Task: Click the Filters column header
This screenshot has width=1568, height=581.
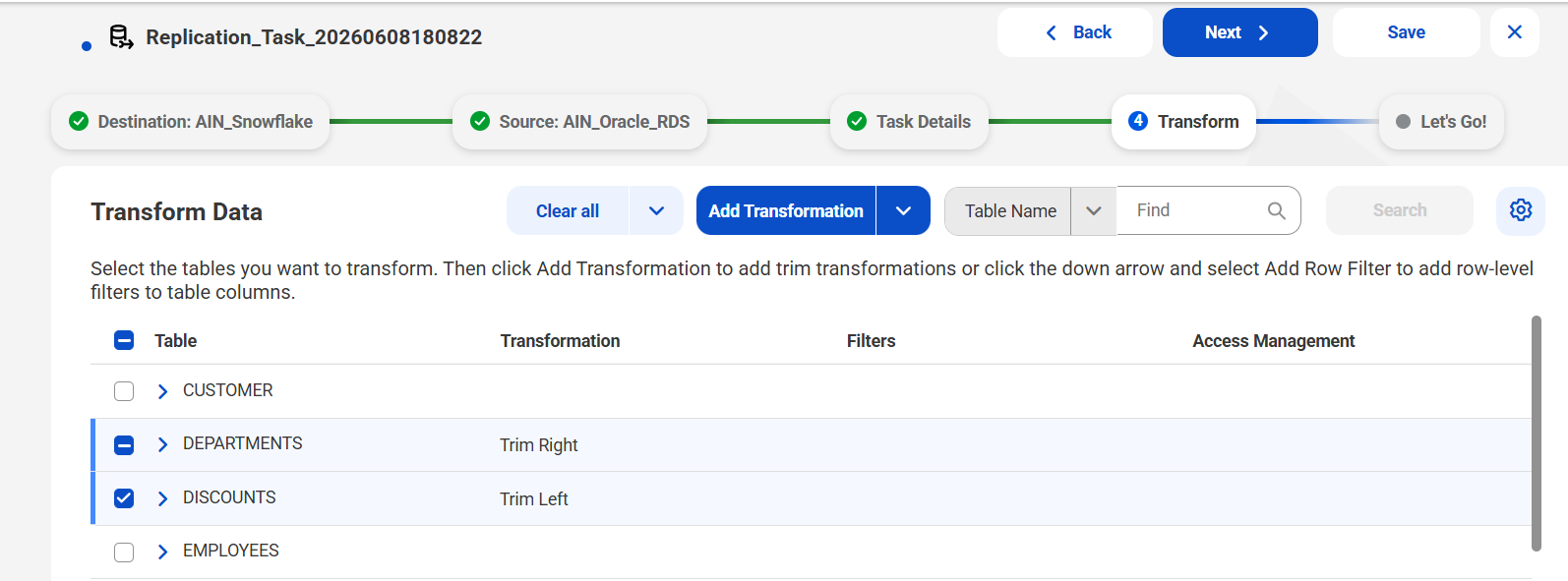Action: click(871, 341)
